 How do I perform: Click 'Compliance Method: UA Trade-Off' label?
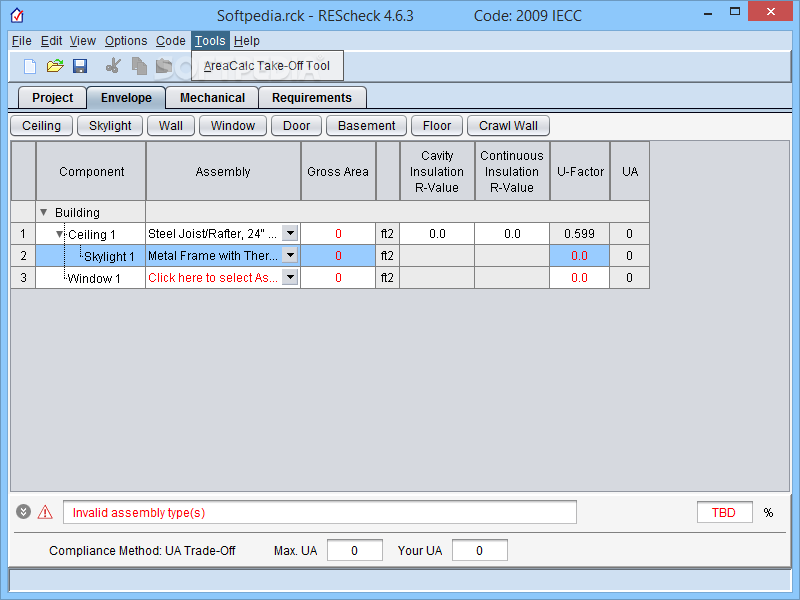(142, 551)
